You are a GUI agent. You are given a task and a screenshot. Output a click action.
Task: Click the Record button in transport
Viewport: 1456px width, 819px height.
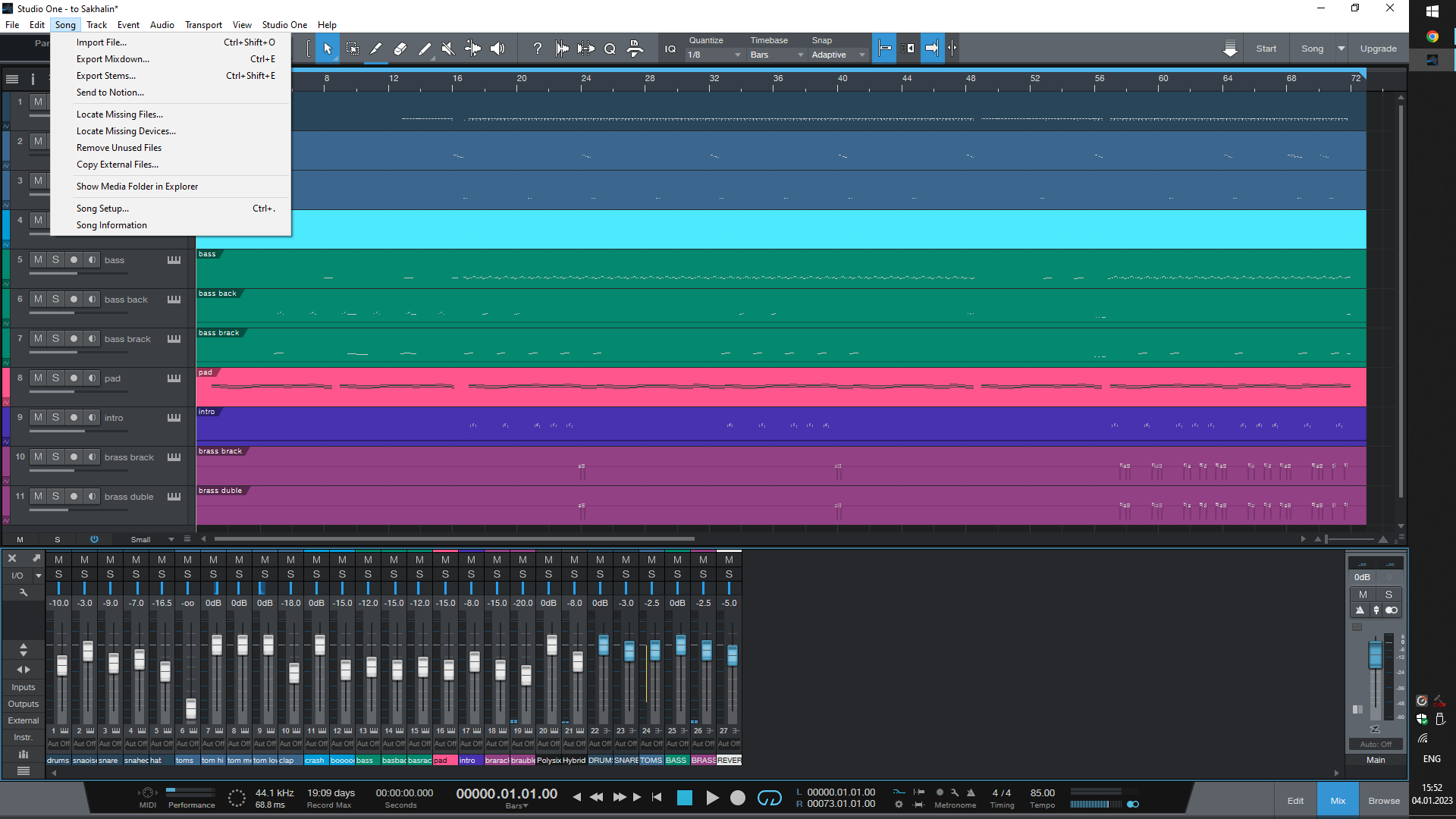737,797
